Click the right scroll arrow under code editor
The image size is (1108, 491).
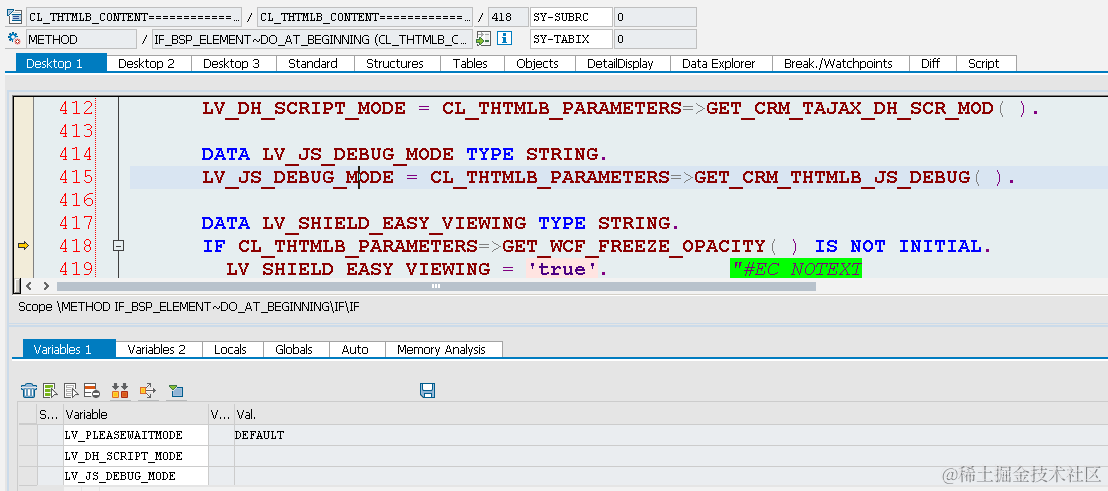click(46, 286)
